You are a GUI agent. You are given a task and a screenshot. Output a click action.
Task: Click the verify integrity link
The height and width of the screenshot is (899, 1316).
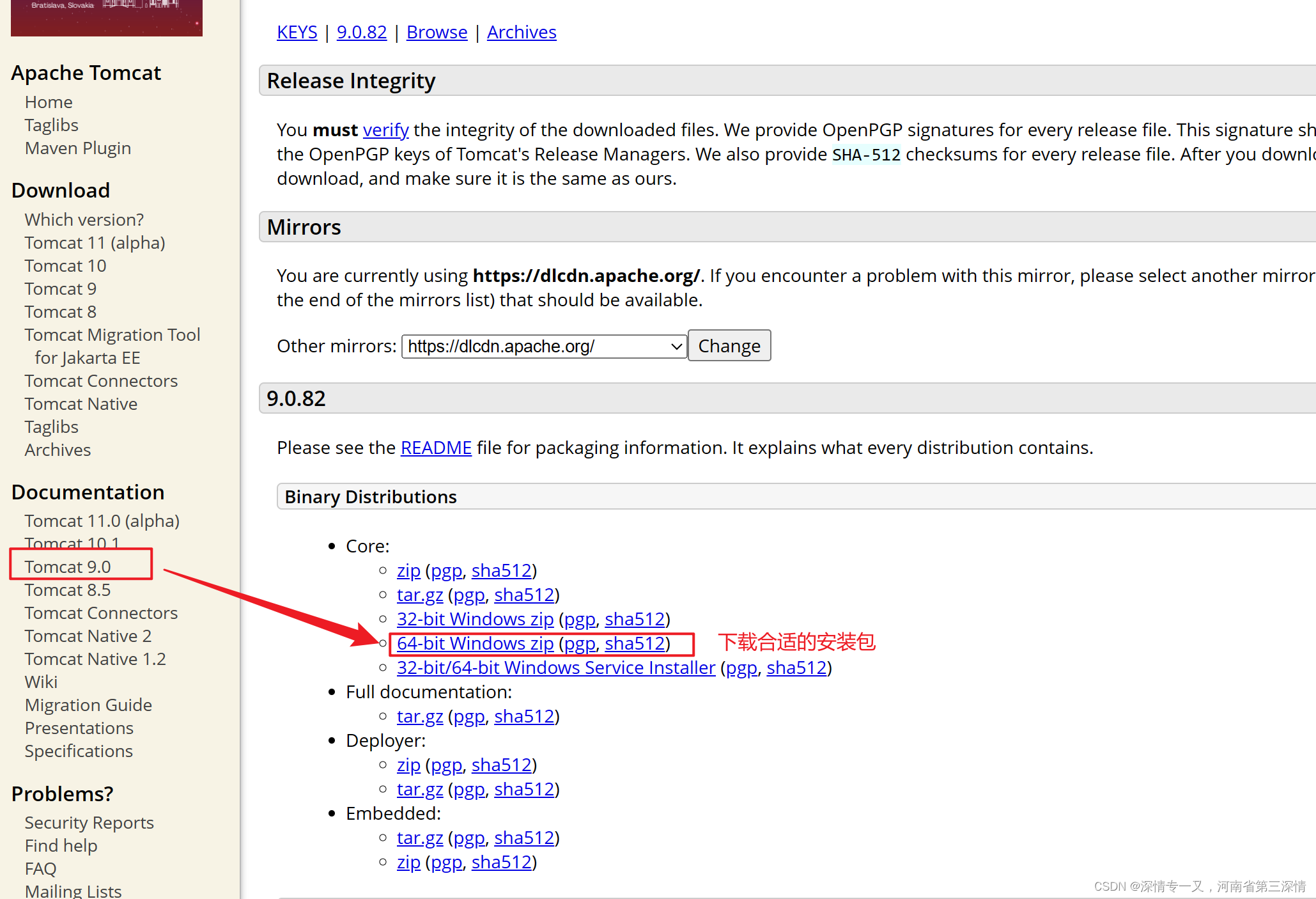coord(385,130)
